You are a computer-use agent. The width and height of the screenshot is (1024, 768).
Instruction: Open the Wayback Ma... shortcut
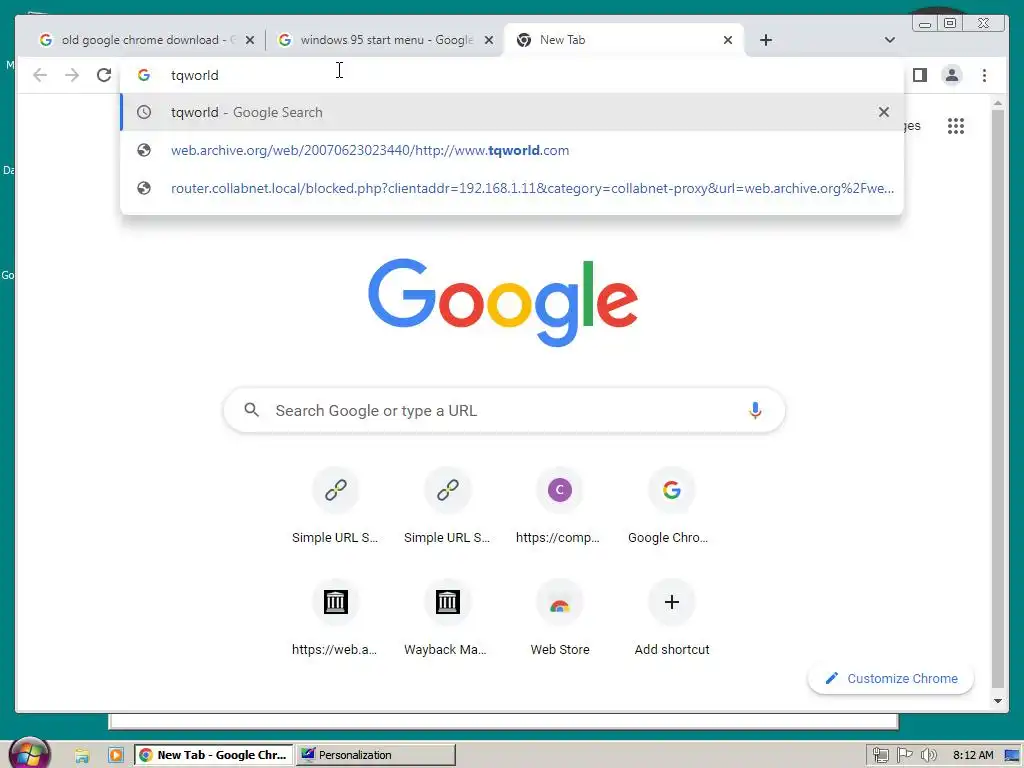tap(447, 618)
